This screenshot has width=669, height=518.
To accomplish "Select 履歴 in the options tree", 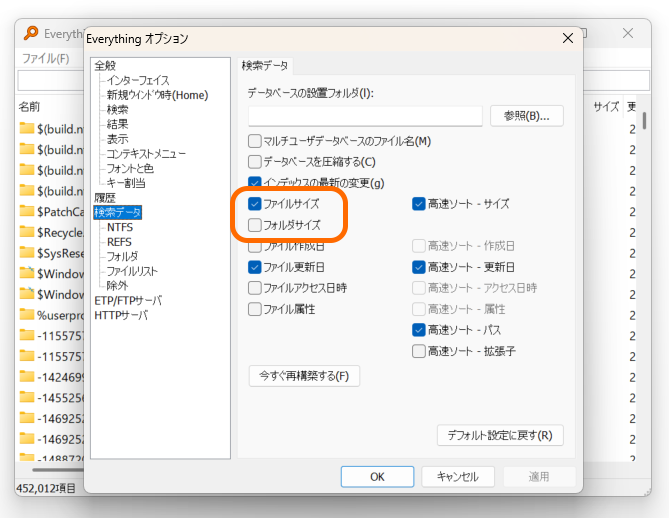I will pos(105,198).
